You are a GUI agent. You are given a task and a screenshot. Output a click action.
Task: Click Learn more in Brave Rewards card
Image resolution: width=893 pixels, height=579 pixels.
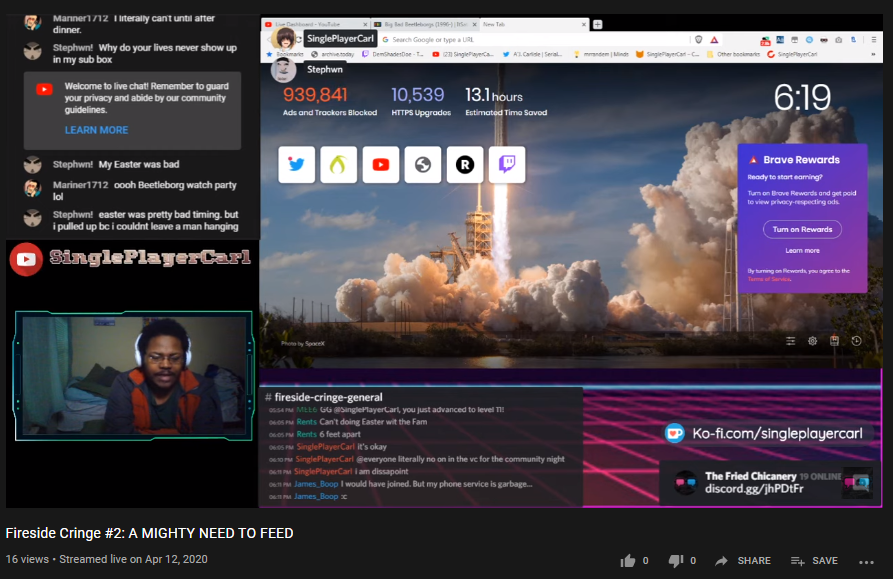[802, 251]
